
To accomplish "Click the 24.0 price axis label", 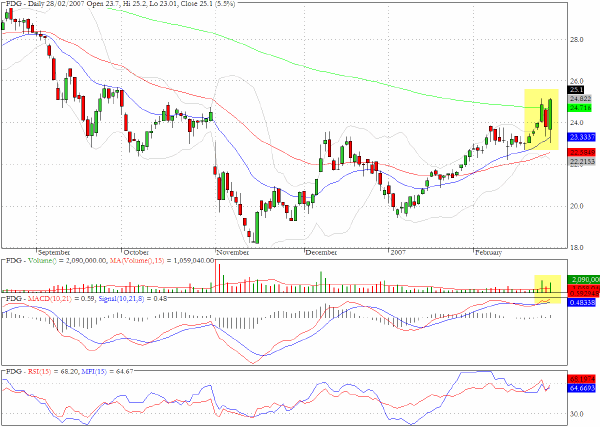I will coord(576,123).
